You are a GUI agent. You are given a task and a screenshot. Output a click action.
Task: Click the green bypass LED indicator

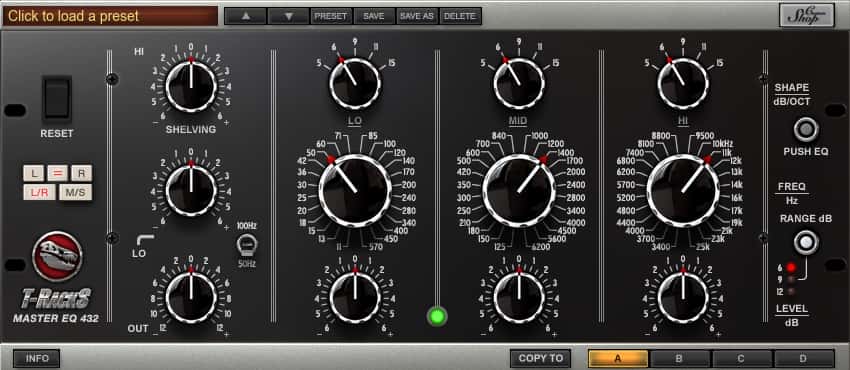click(x=437, y=316)
